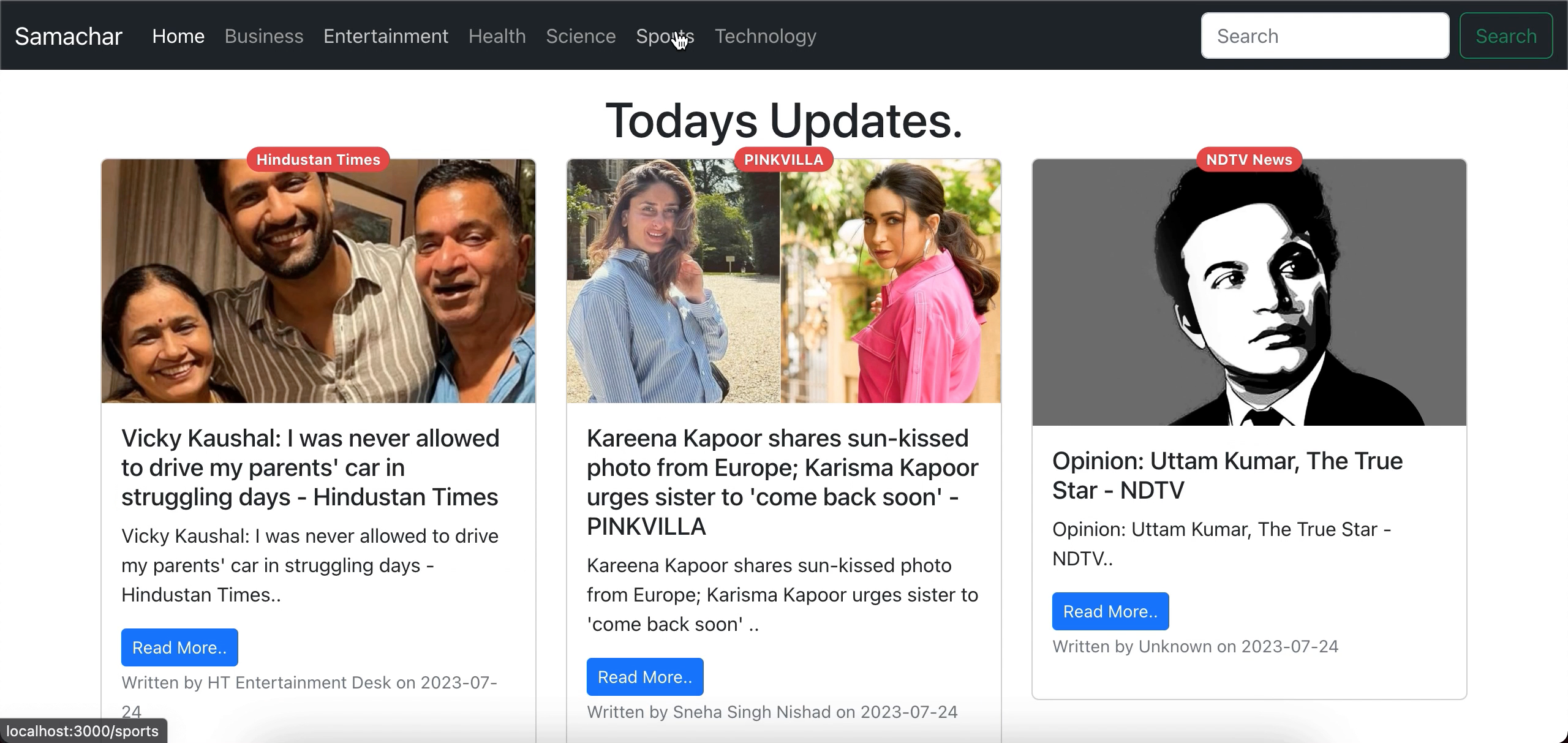Focus the Search input field
The image size is (1568, 743).
tap(1325, 36)
